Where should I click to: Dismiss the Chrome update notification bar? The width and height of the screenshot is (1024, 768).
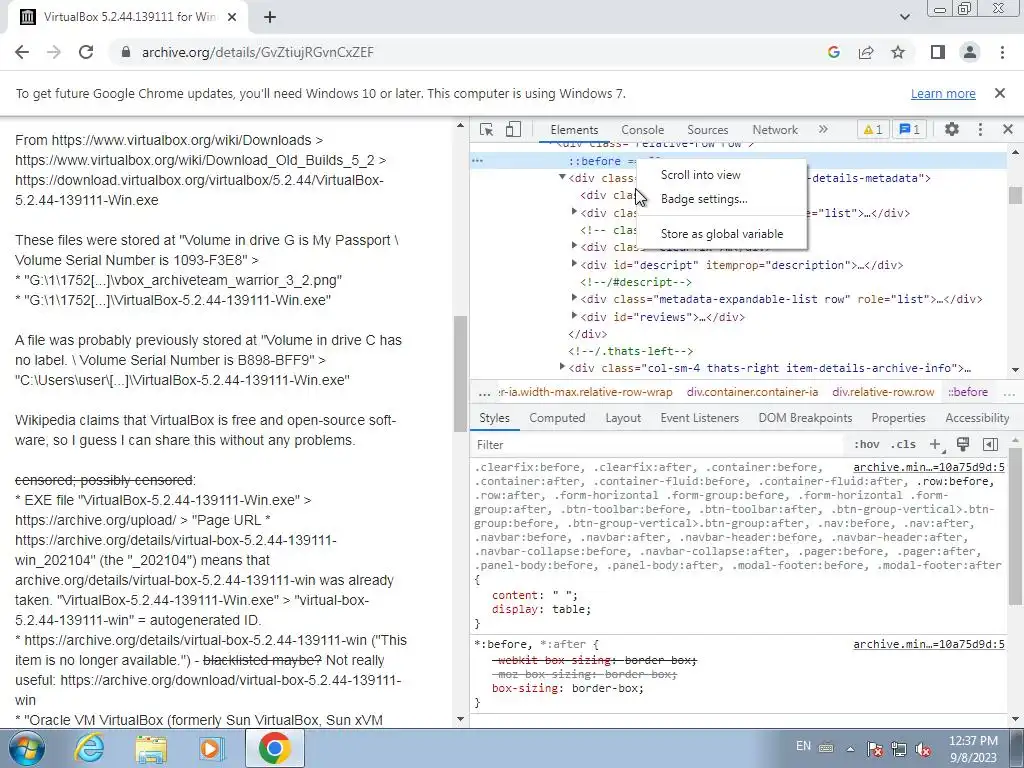(1000, 93)
